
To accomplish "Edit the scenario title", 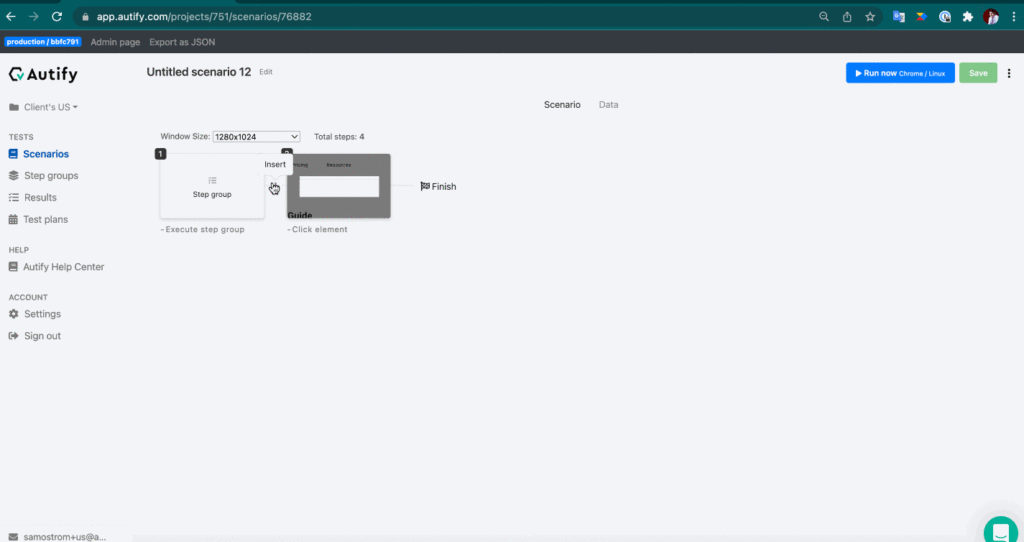I will (x=266, y=72).
